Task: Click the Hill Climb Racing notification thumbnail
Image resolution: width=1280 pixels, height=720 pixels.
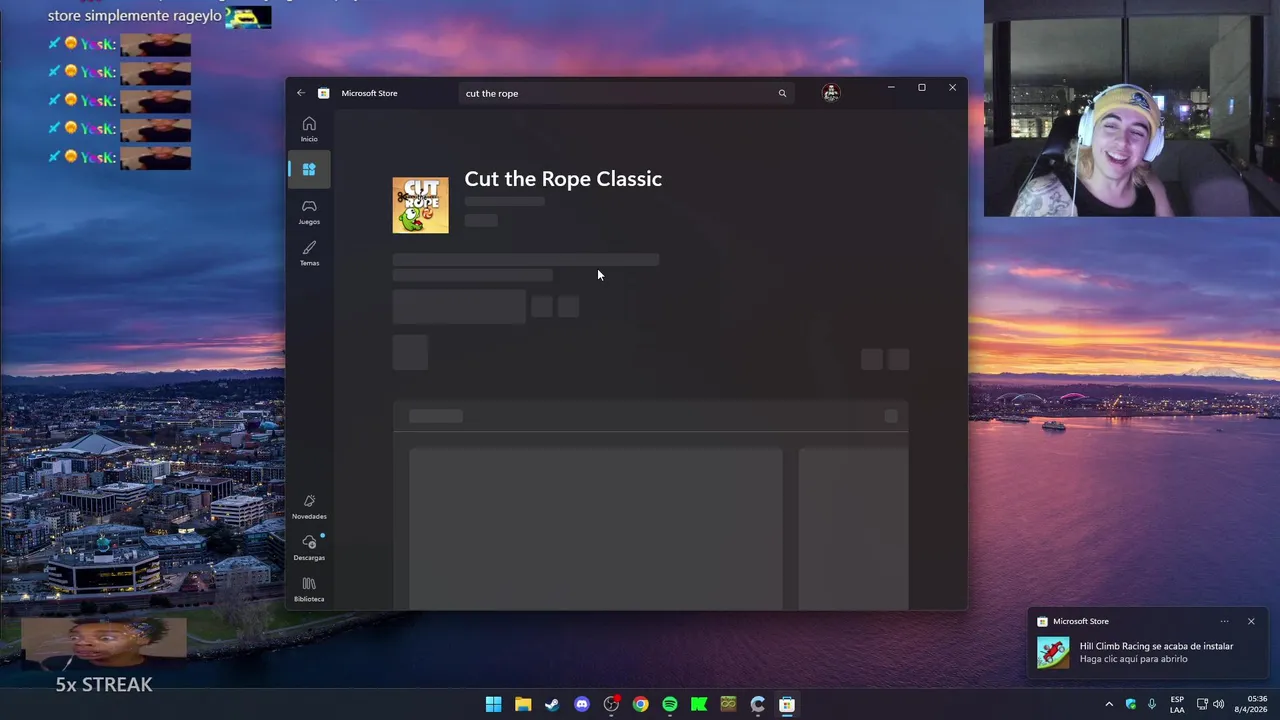Action: coord(1053,652)
